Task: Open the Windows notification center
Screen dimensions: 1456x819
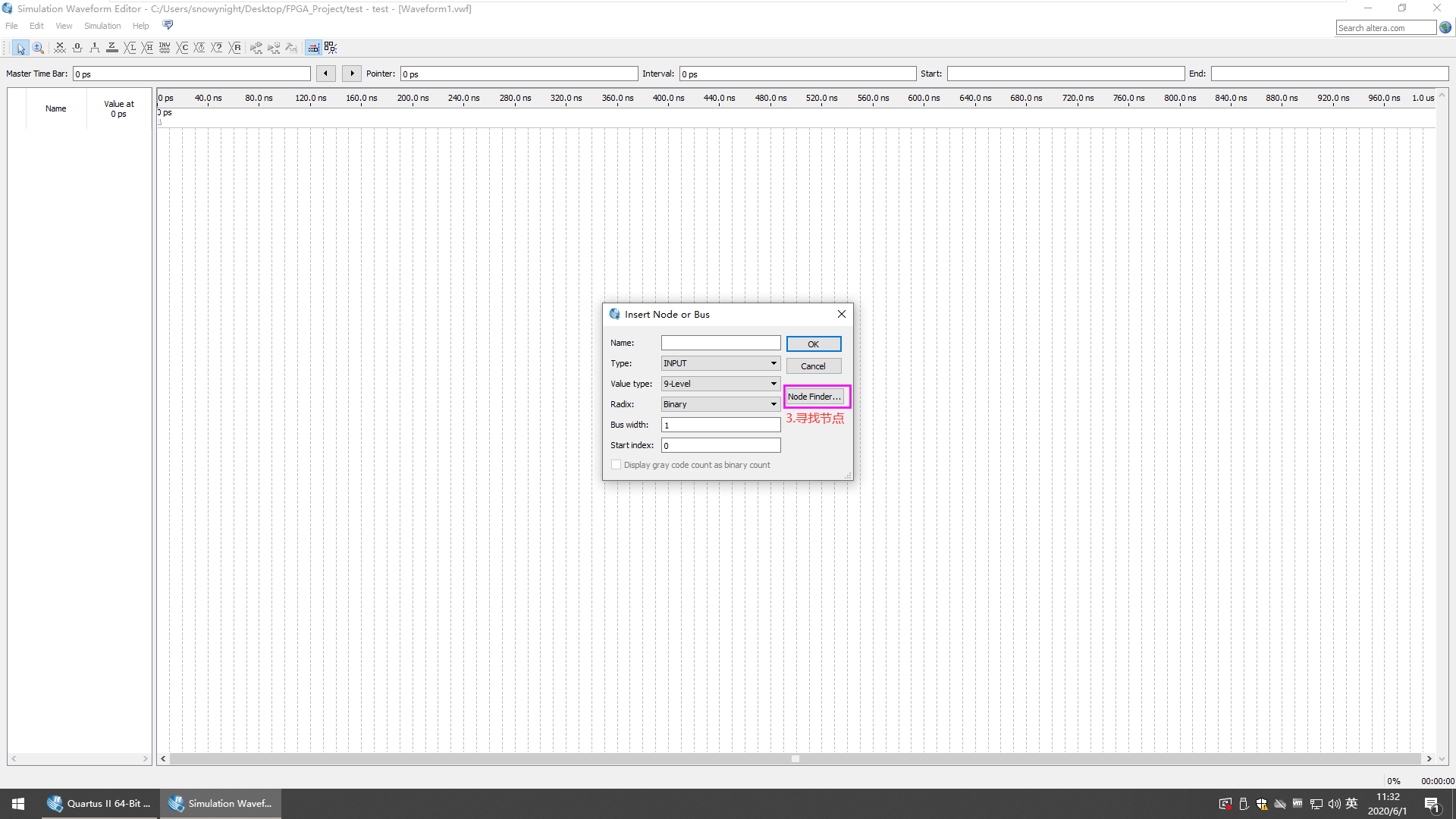Action: 1432,804
